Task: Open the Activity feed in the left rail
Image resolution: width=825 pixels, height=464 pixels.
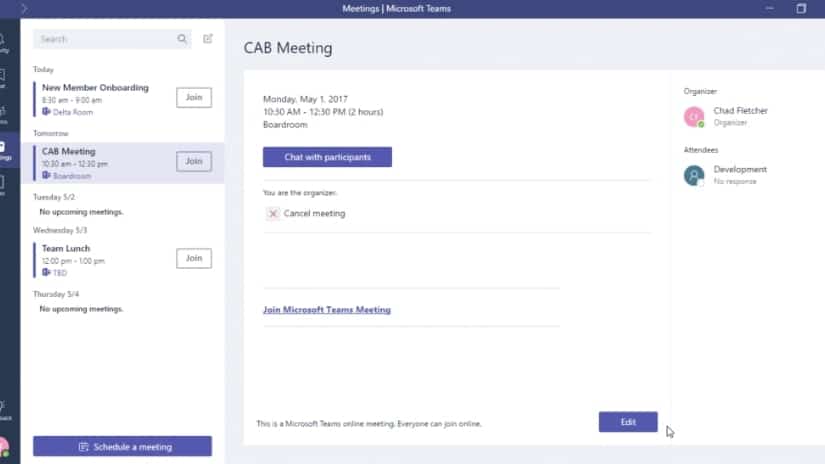Action: pyautogui.click(x=3, y=43)
